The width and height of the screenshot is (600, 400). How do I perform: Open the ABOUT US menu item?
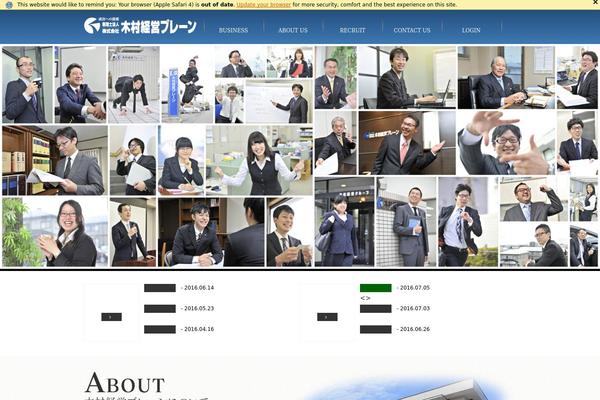[293, 30]
